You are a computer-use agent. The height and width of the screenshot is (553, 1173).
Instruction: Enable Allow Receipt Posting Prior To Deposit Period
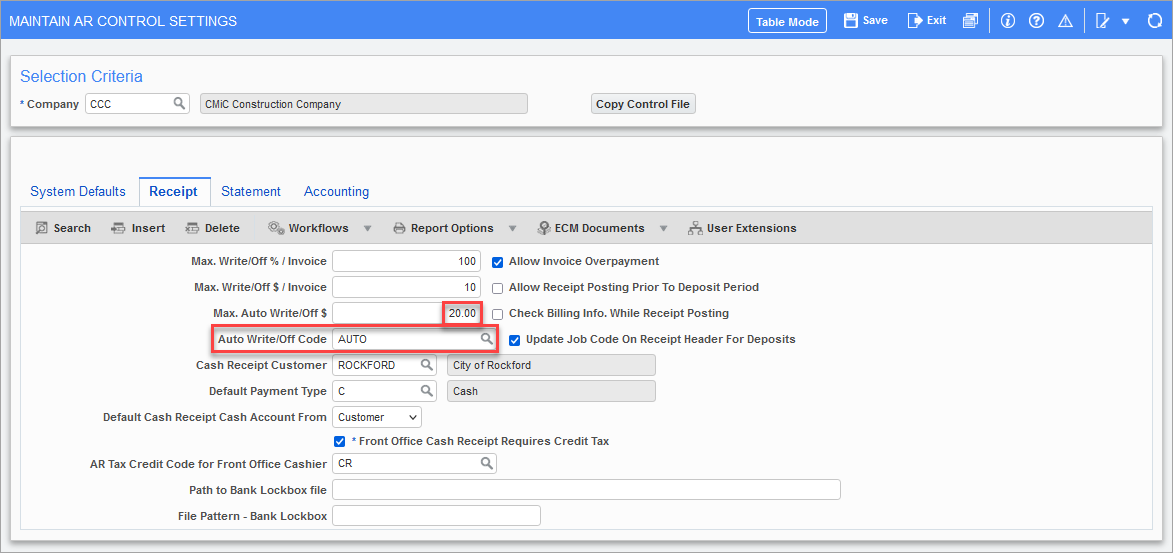coord(497,288)
